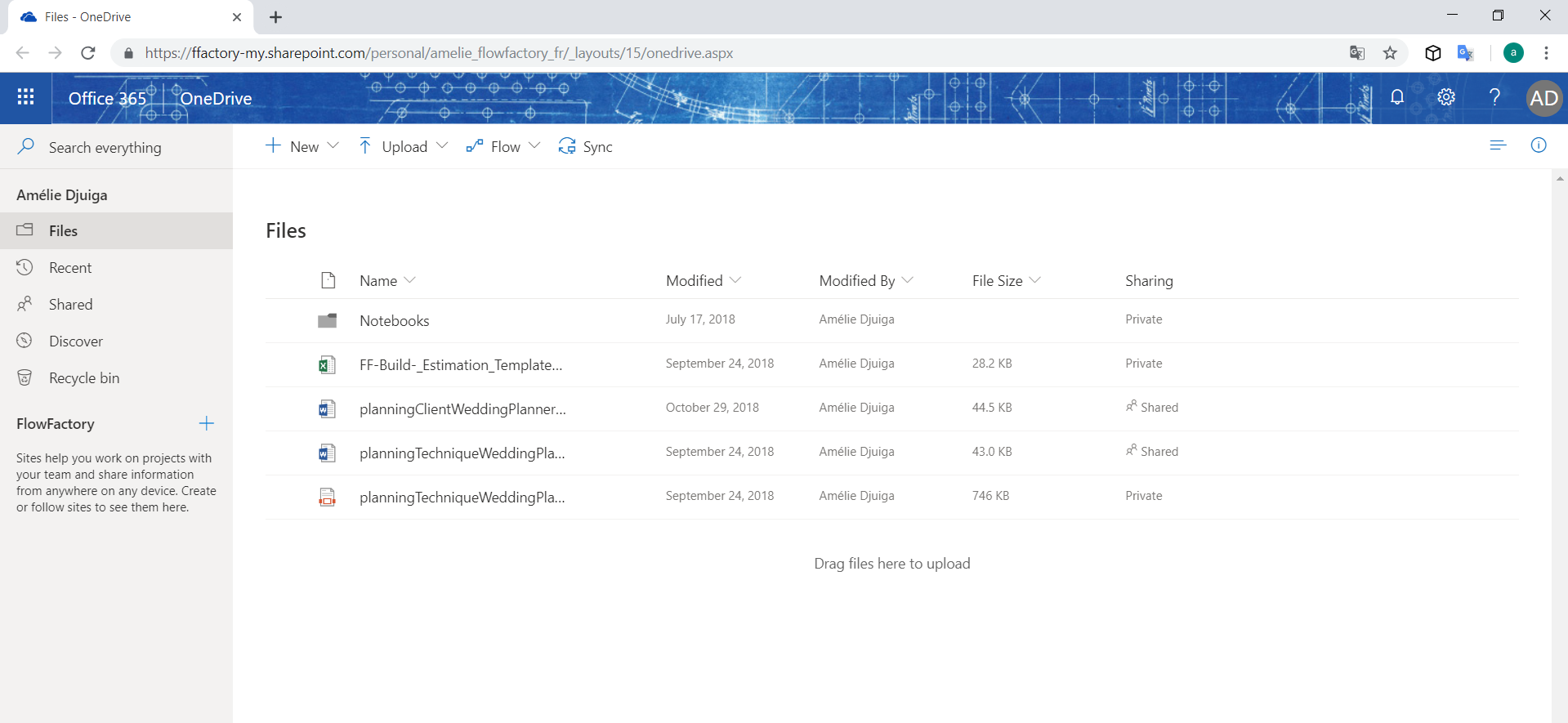Click the AD account avatar
This screenshot has width=1568, height=723.
(1543, 98)
